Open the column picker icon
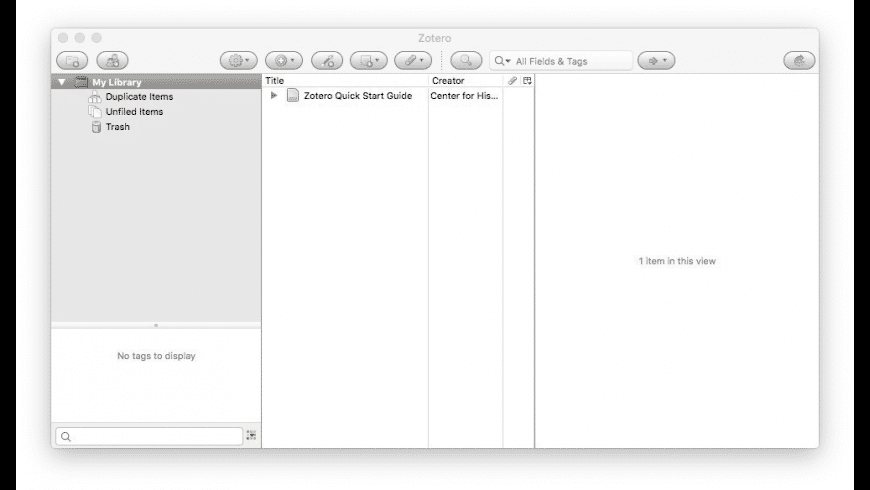Viewport: 870px width, 490px height. click(x=527, y=80)
